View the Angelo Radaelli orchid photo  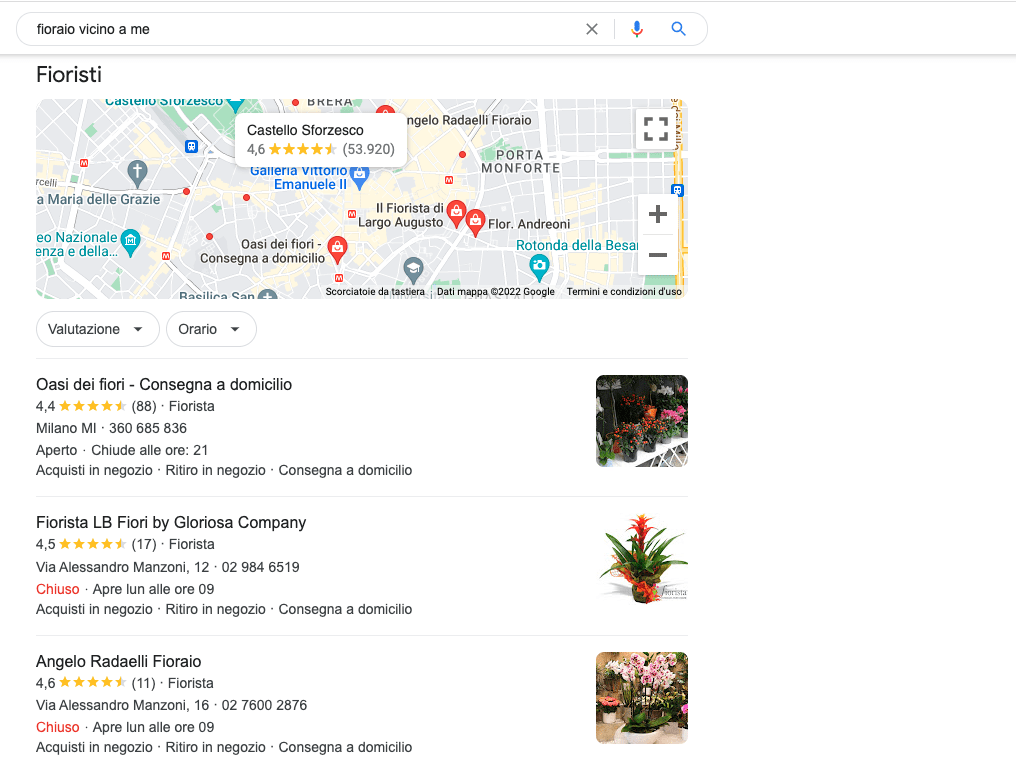click(641, 698)
